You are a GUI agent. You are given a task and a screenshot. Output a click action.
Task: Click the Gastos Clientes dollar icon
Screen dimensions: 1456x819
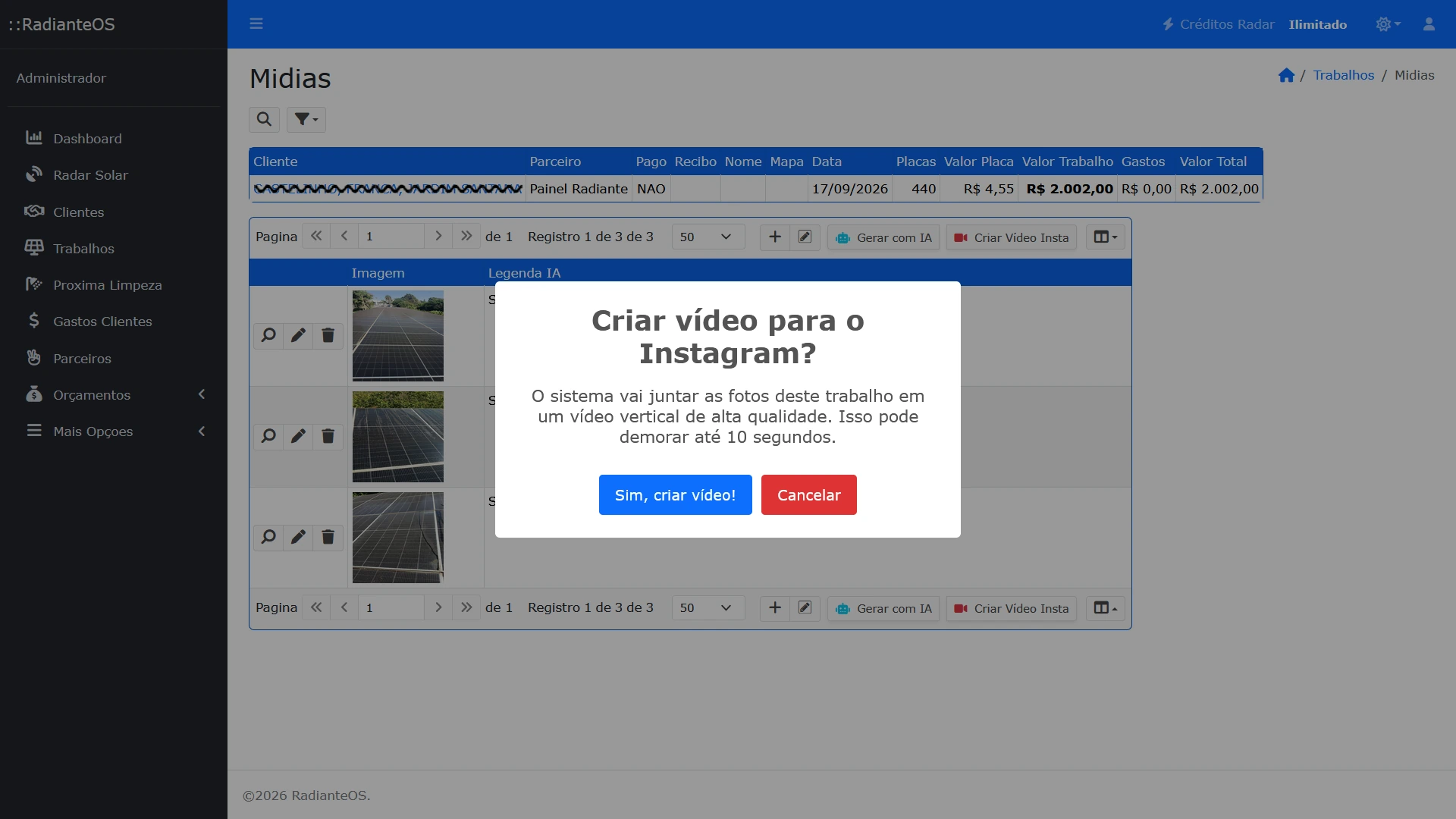[33, 321]
